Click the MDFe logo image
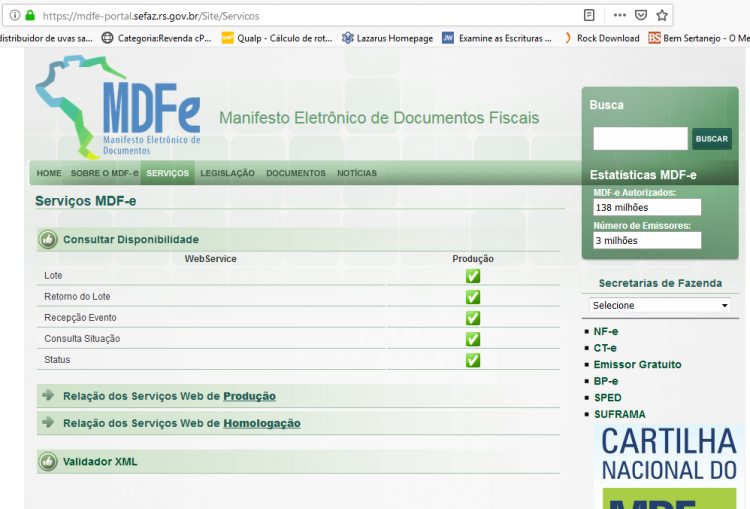 118,107
